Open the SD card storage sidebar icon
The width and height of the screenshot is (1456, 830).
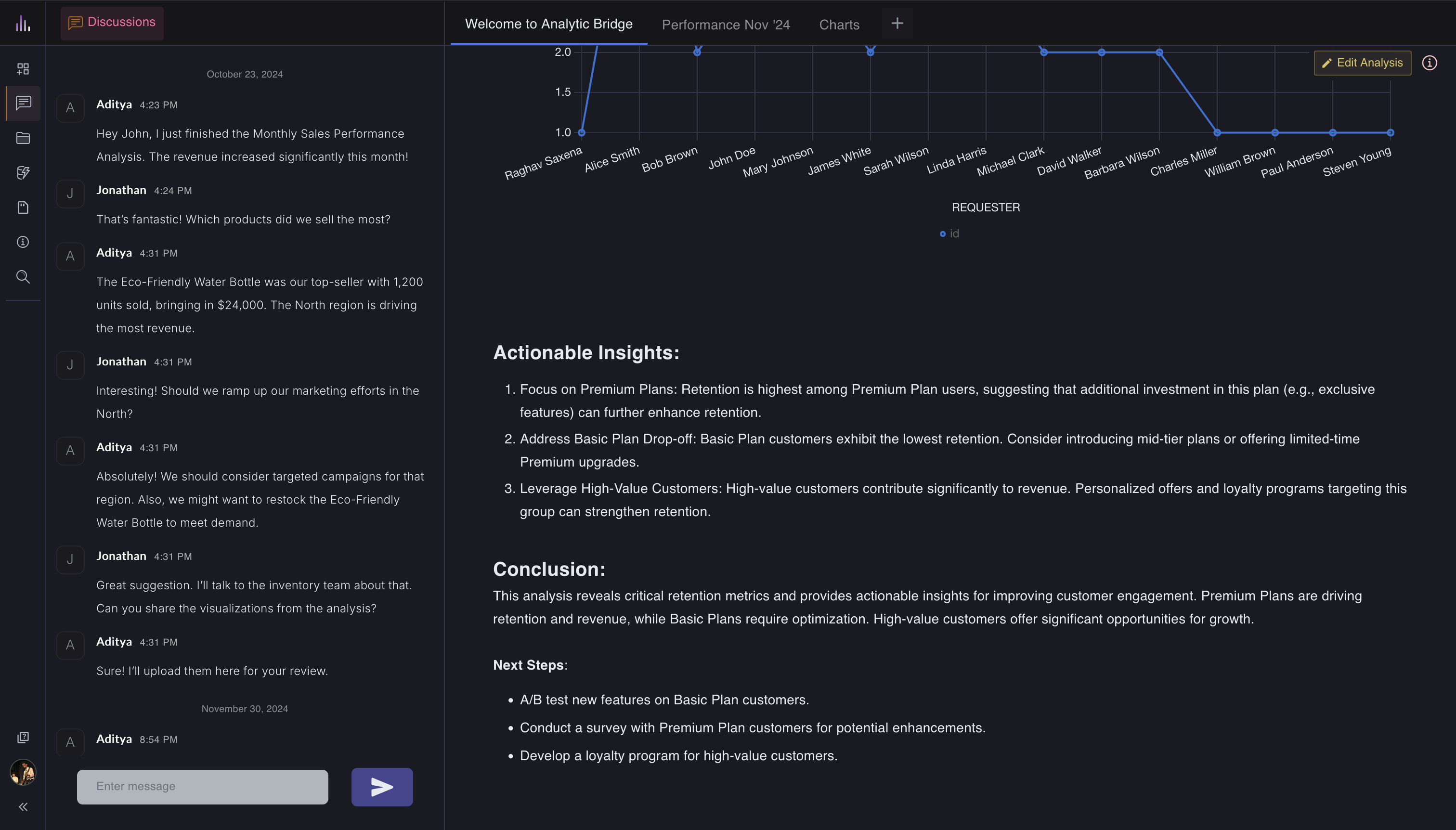click(x=23, y=207)
